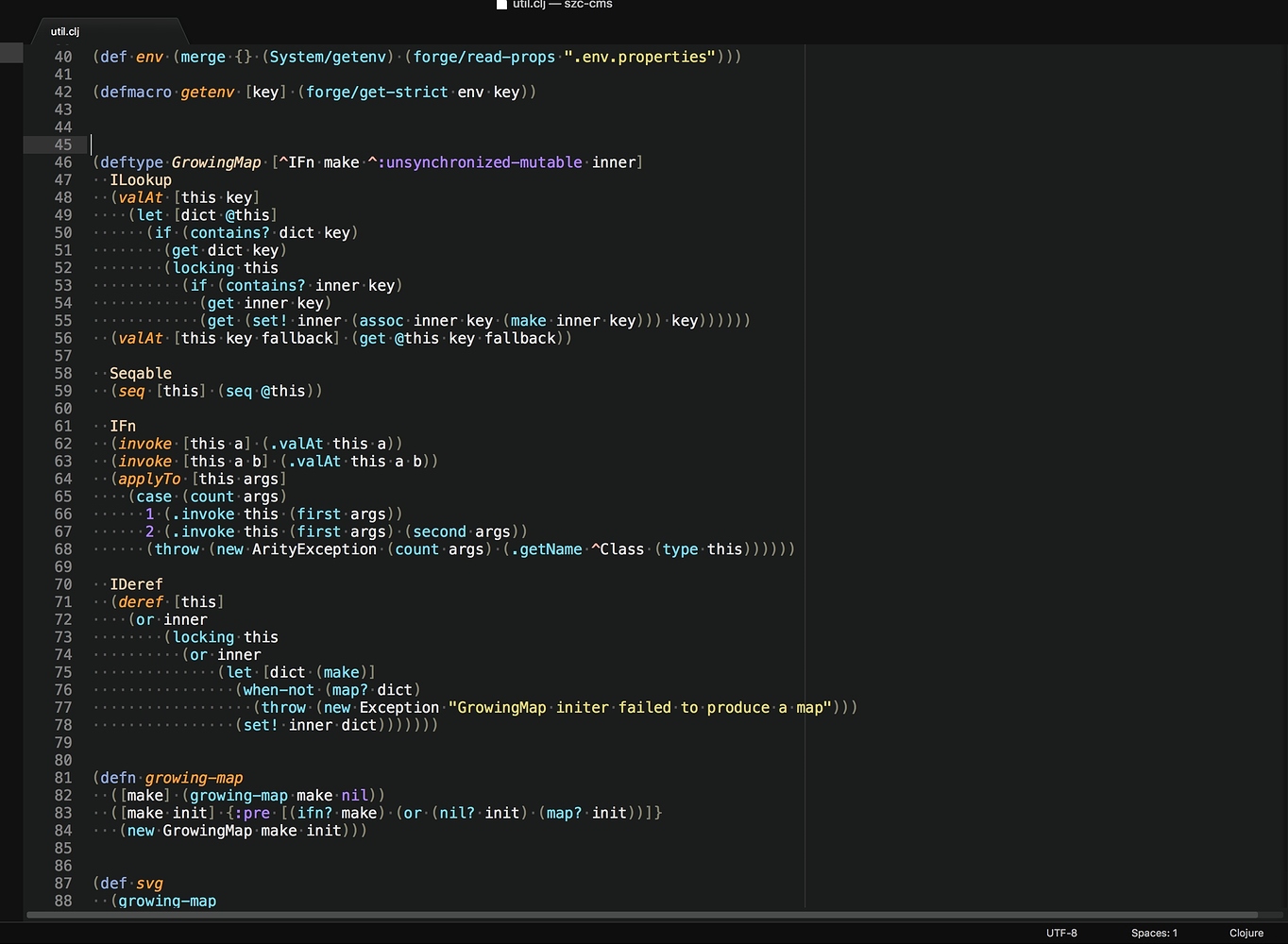Click the gray marker on the far left edge
The width and height of the screenshot is (1288, 944).
point(10,52)
